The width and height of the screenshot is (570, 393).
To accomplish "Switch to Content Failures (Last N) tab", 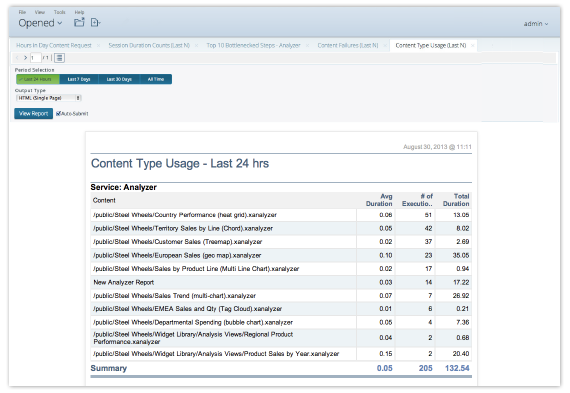I will [348, 45].
